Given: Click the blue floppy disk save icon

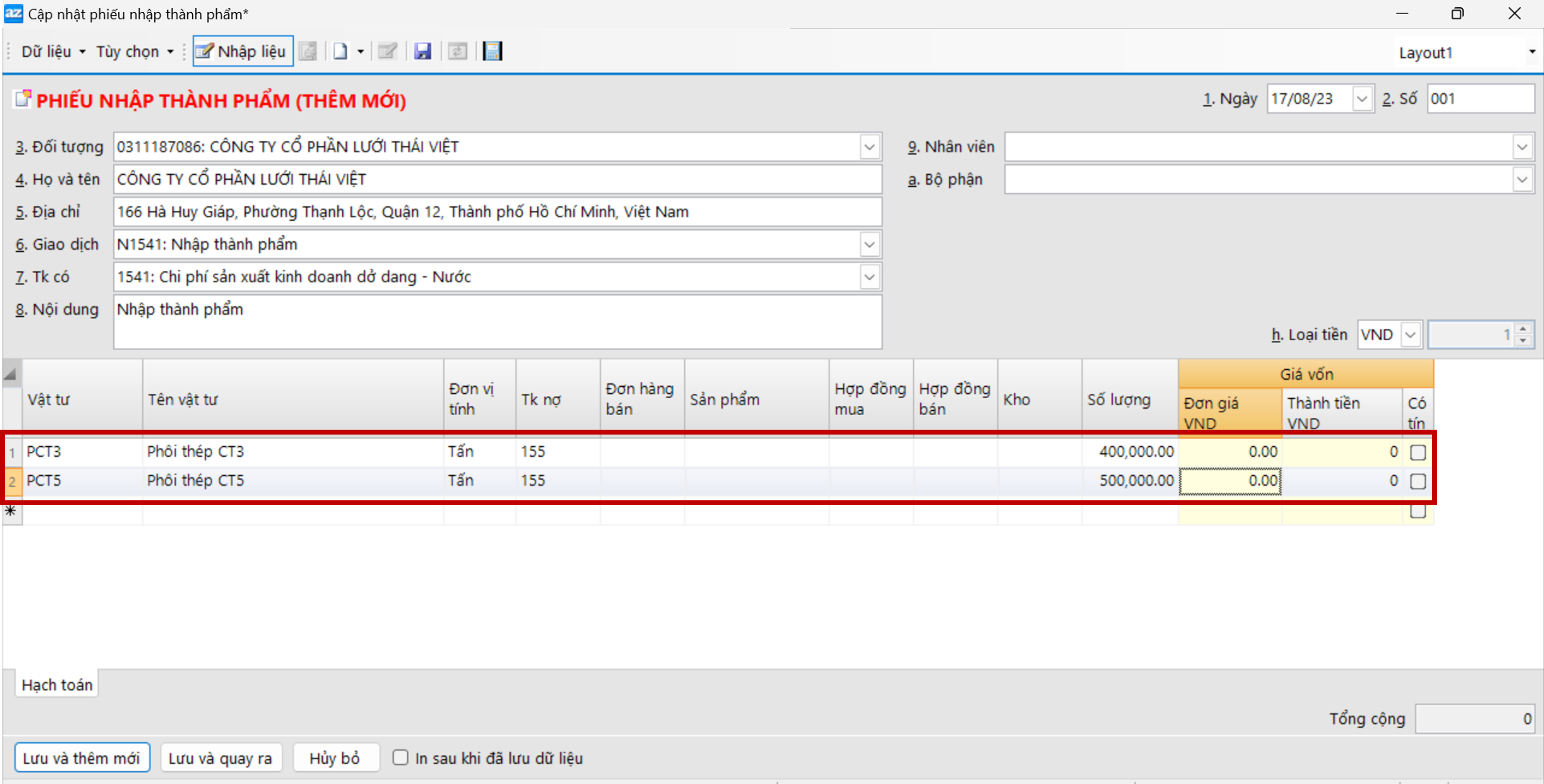Looking at the screenshot, I should point(423,51).
